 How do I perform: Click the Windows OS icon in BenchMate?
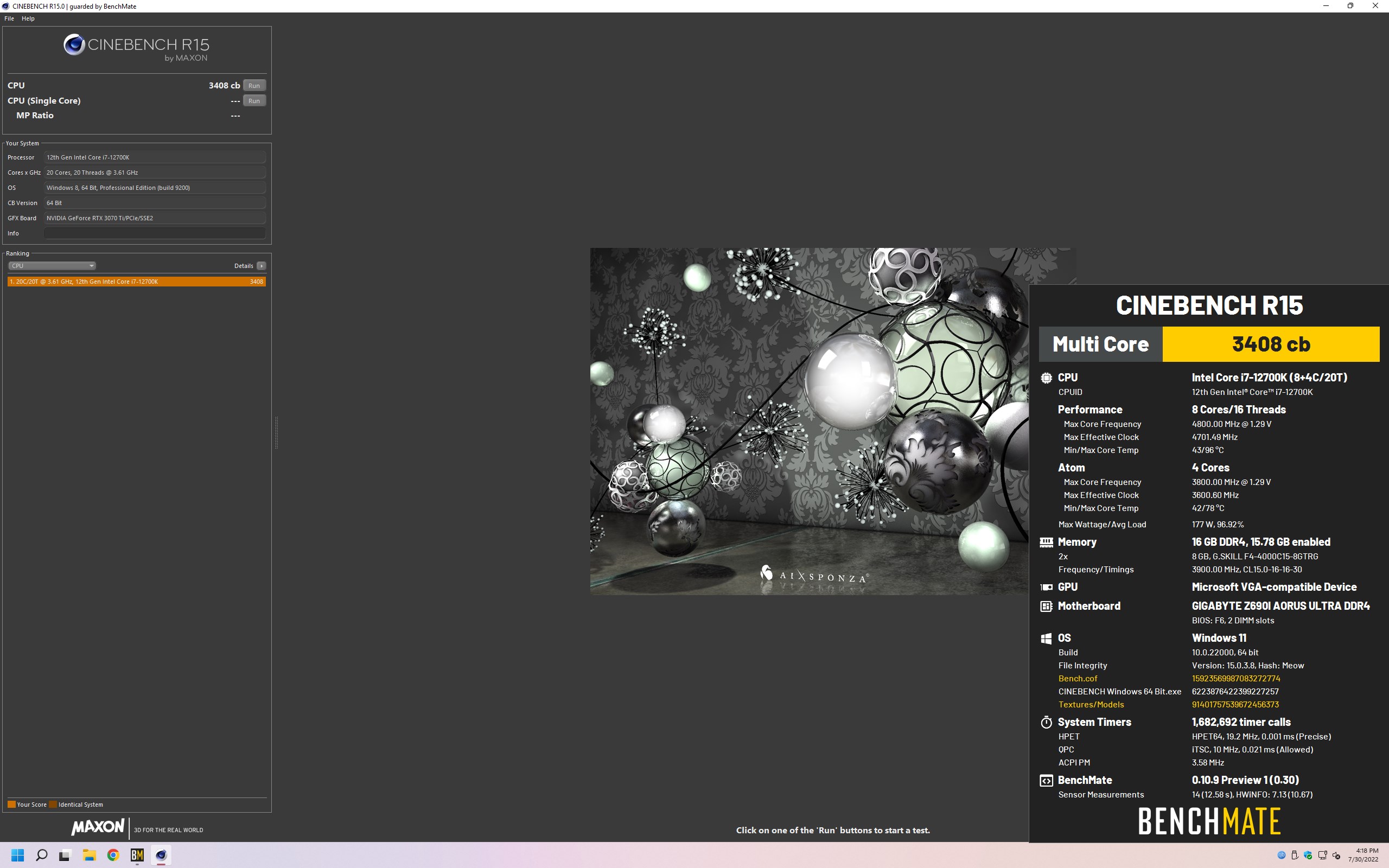(x=1046, y=639)
